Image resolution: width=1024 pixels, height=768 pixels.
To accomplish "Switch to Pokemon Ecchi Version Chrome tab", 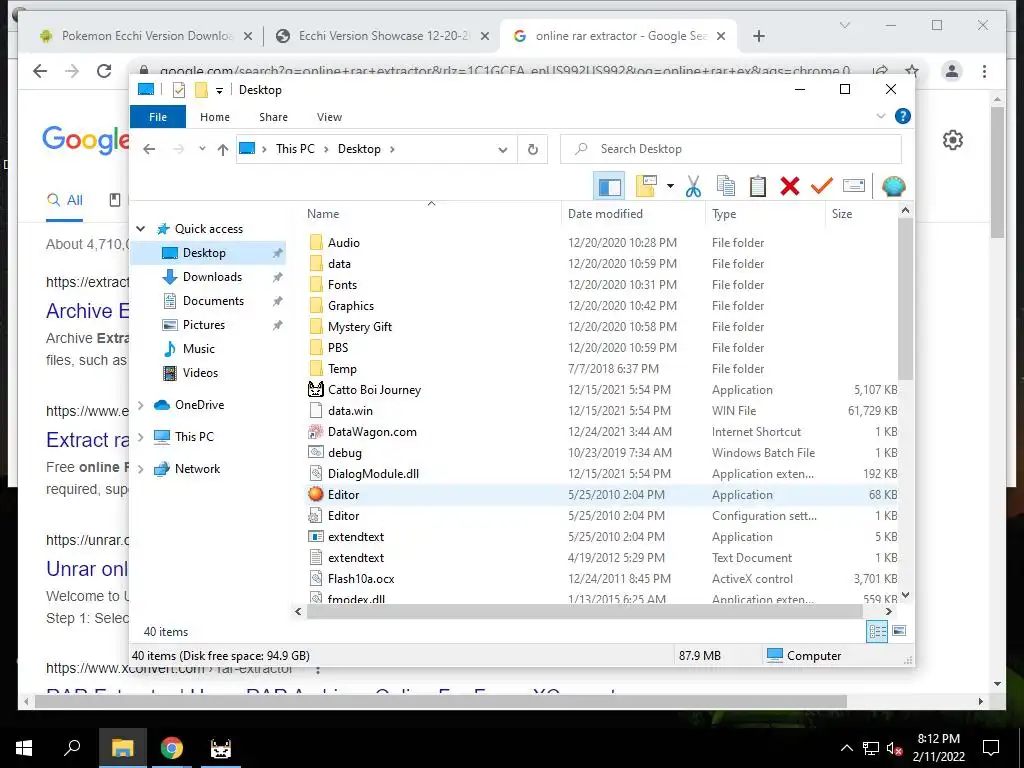I will [146, 36].
